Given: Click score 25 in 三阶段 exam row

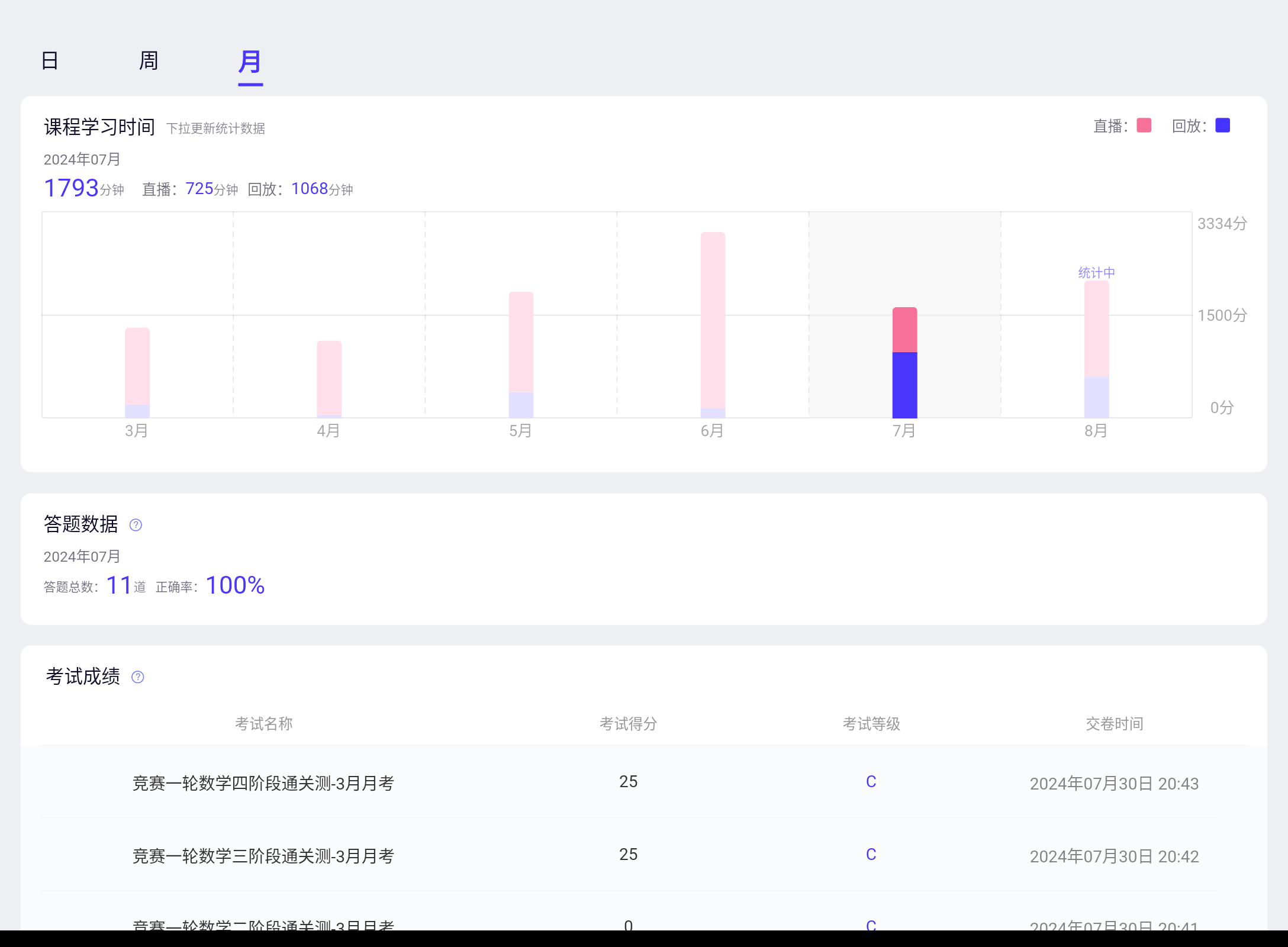Looking at the screenshot, I should pos(629,855).
